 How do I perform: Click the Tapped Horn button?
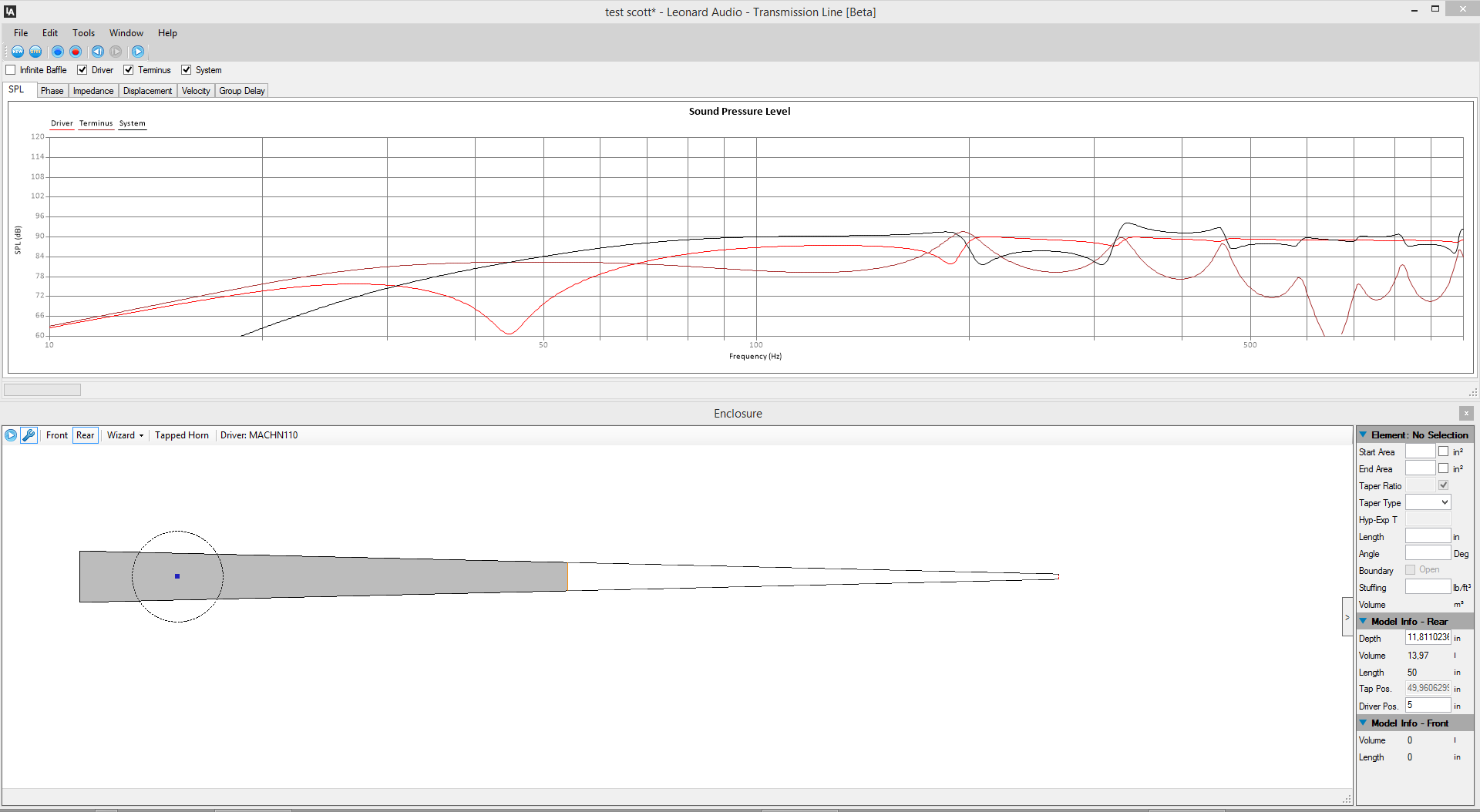tap(182, 435)
